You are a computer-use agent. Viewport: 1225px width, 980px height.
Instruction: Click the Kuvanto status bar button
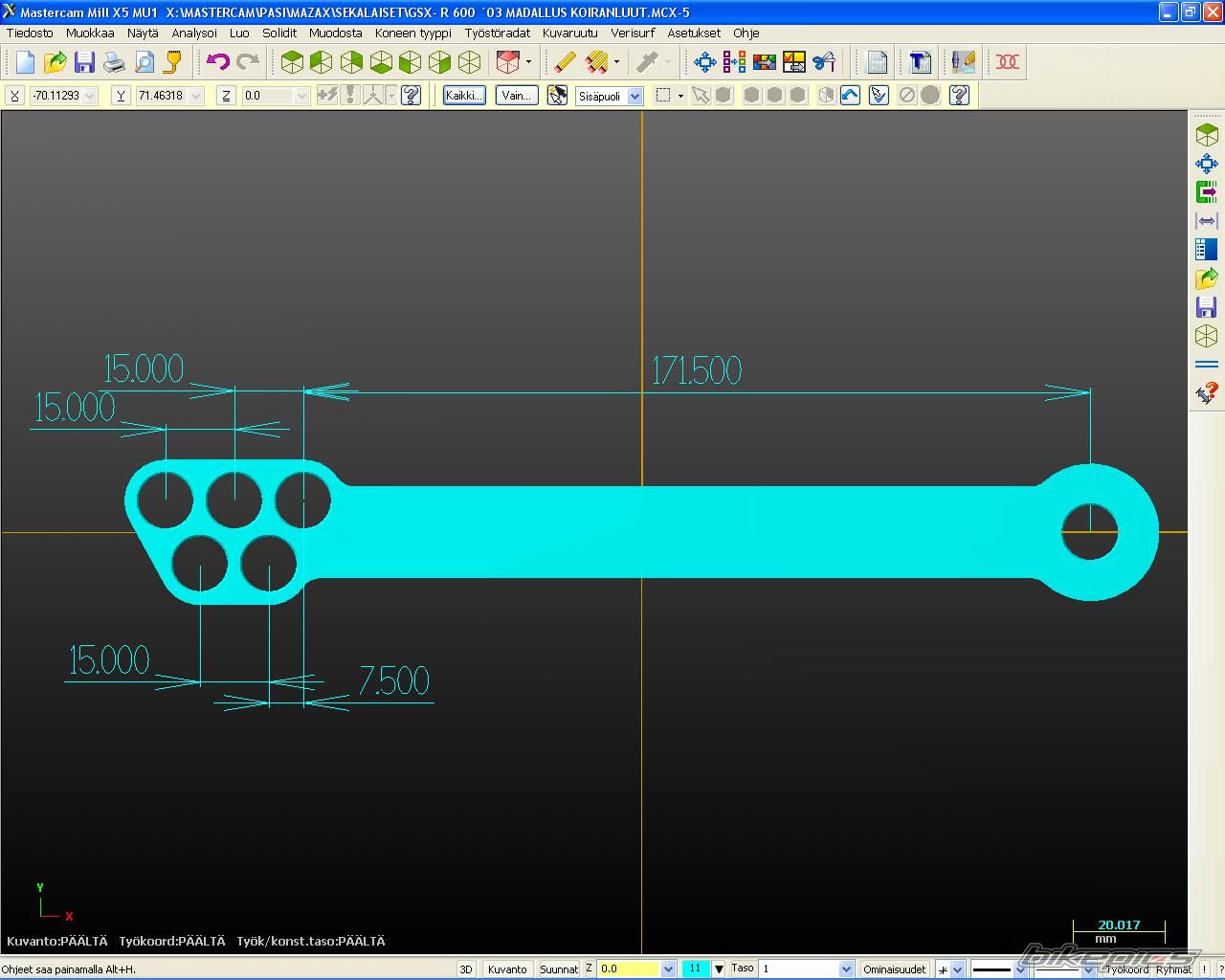(x=507, y=969)
